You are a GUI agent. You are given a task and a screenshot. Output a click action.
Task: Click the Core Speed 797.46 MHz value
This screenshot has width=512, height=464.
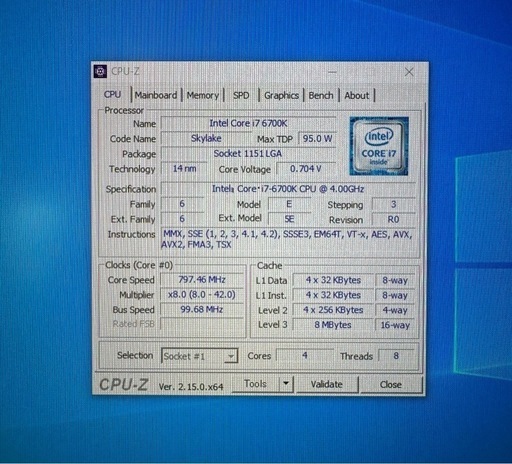pos(202,279)
